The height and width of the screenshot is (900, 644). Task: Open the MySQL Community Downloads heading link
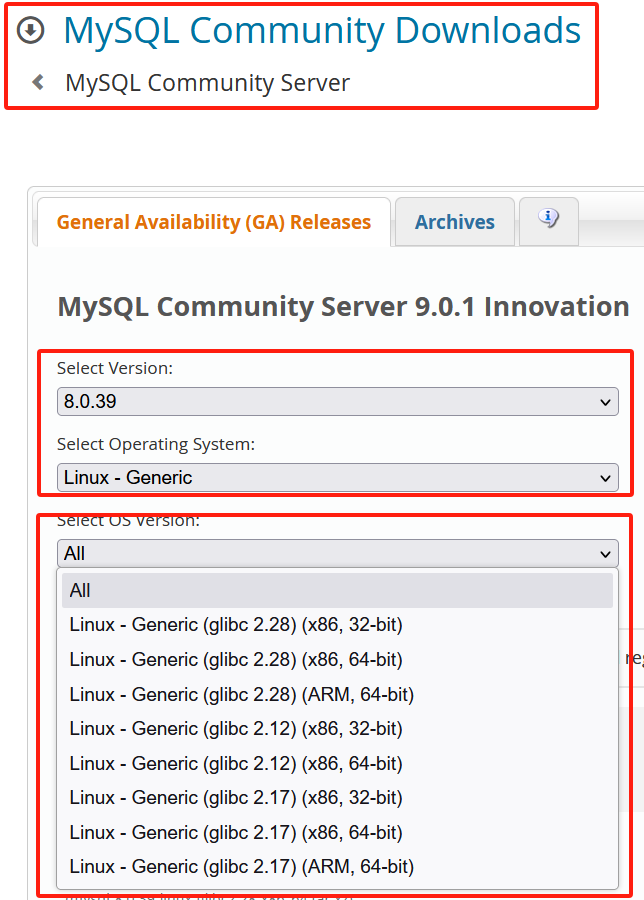pyautogui.click(x=321, y=31)
